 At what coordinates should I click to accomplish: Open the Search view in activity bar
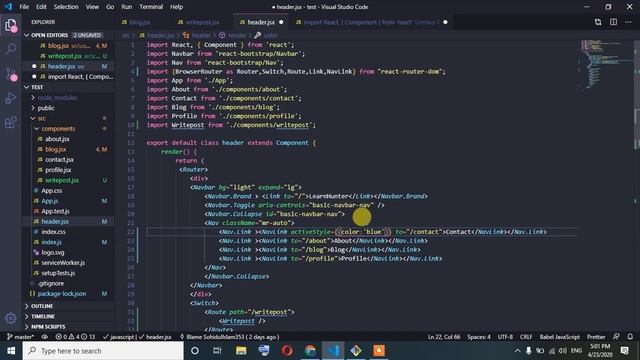tap(11, 49)
